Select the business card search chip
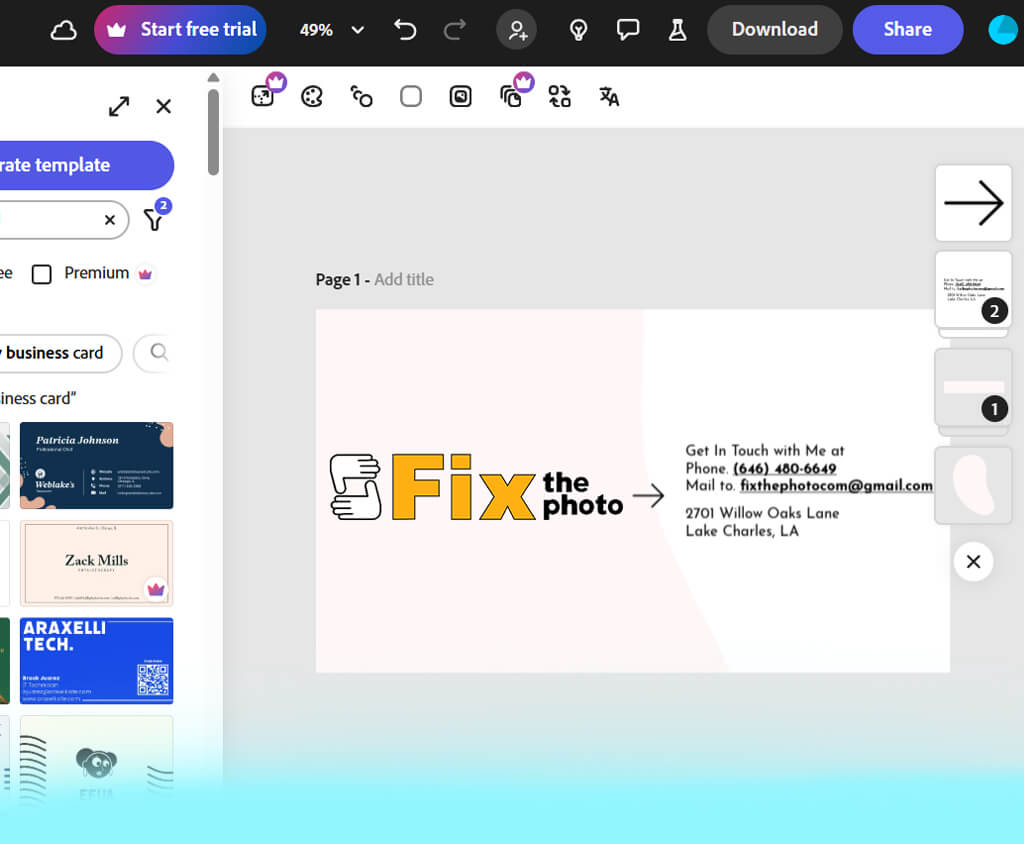Screen dimensions: 1024x844 pyautogui.click(x=59, y=353)
